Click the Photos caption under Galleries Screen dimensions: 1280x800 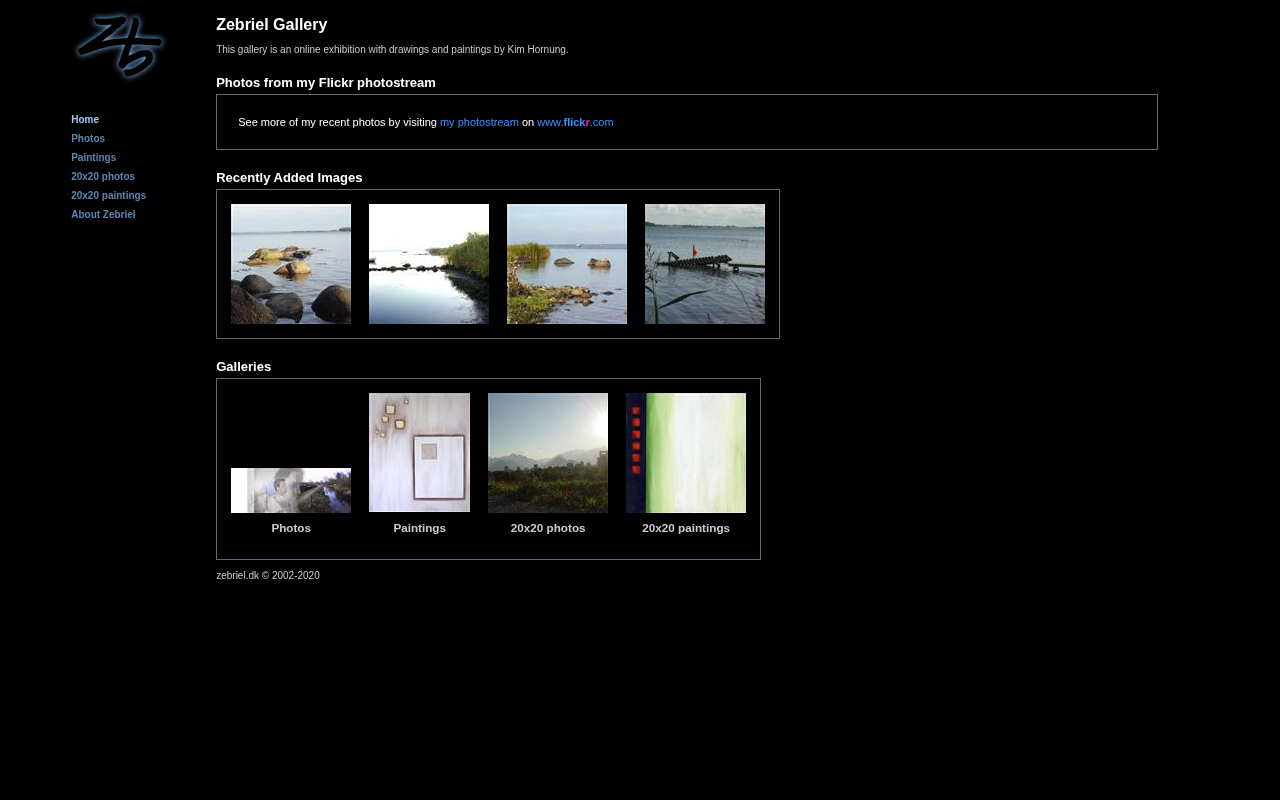tap(291, 528)
